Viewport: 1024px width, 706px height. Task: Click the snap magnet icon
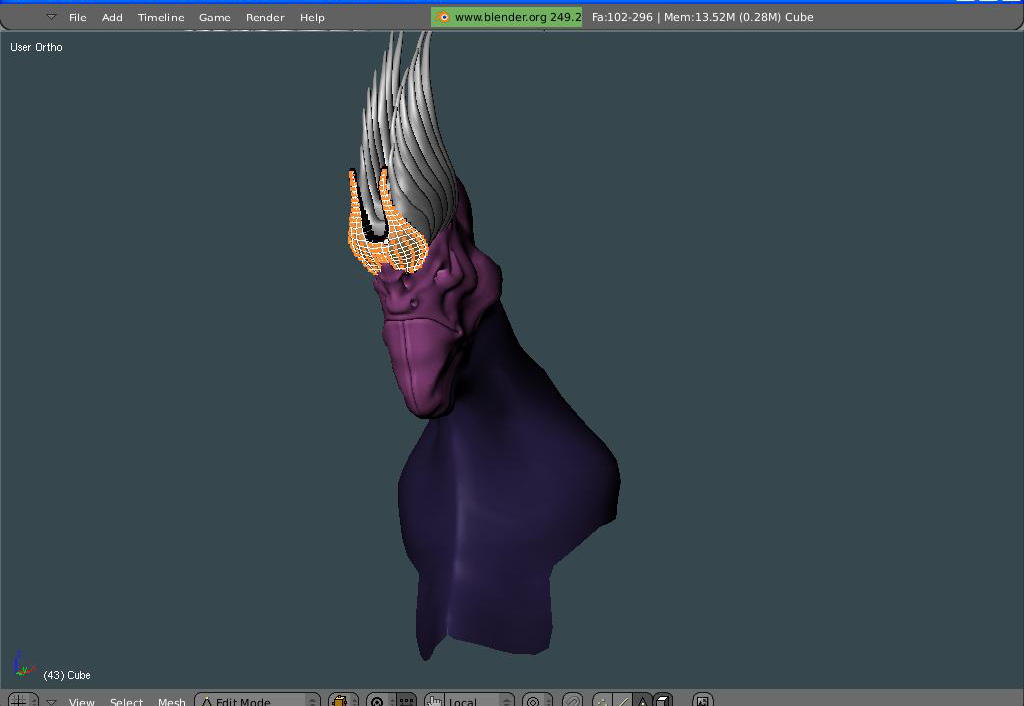(572, 701)
